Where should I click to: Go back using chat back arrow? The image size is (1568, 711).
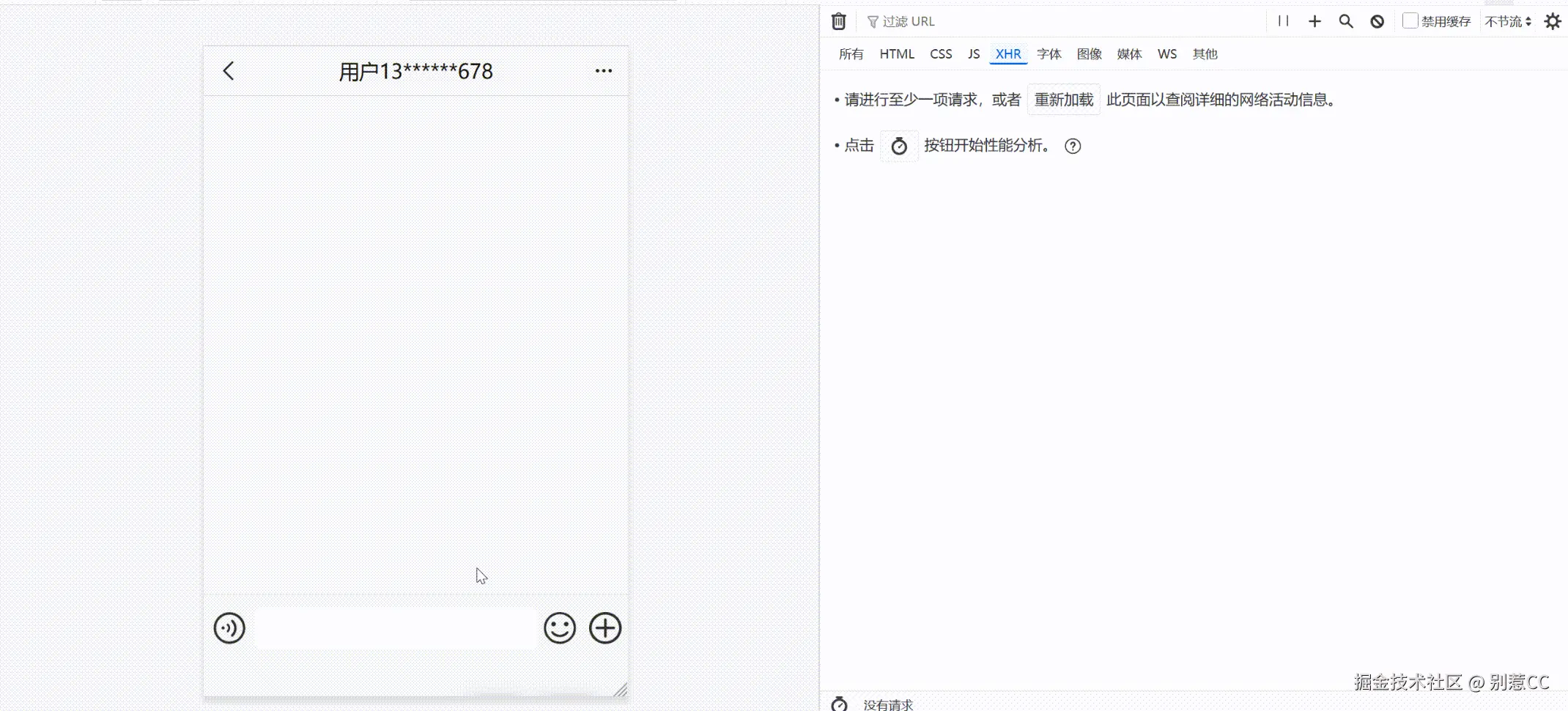(228, 70)
